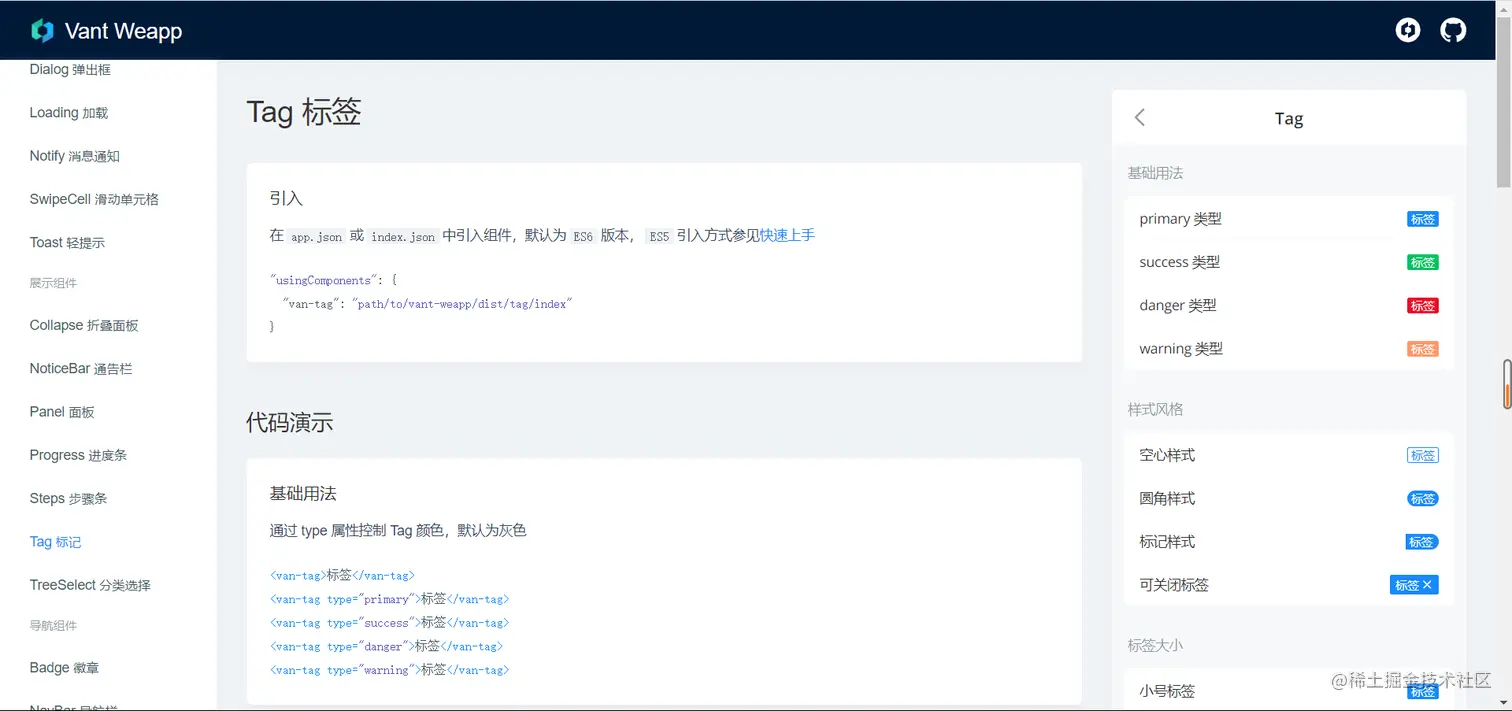
Task: Click the 样式风格 section label in demo
Action: coord(1155,409)
